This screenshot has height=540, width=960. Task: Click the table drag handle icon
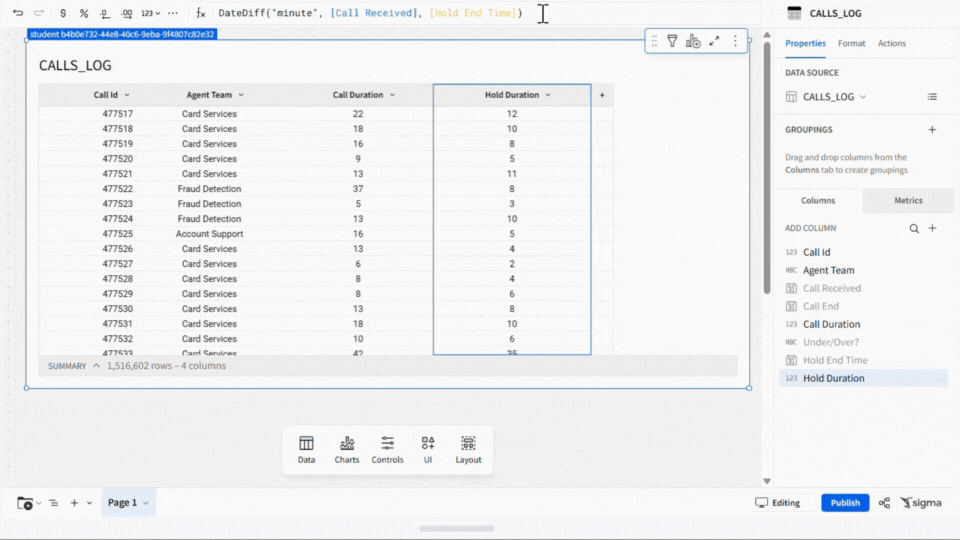point(654,41)
